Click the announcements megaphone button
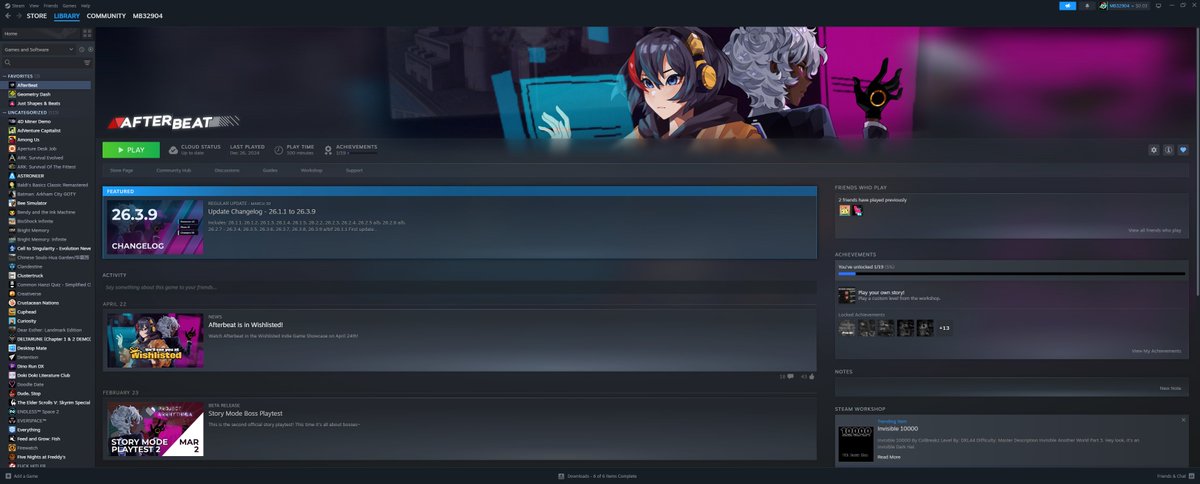1200x484 pixels. pyautogui.click(x=1068, y=5)
